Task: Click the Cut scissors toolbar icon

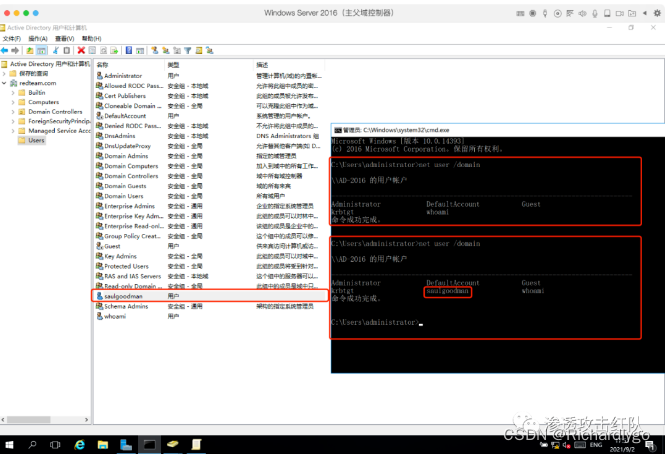Action: (56, 51)
